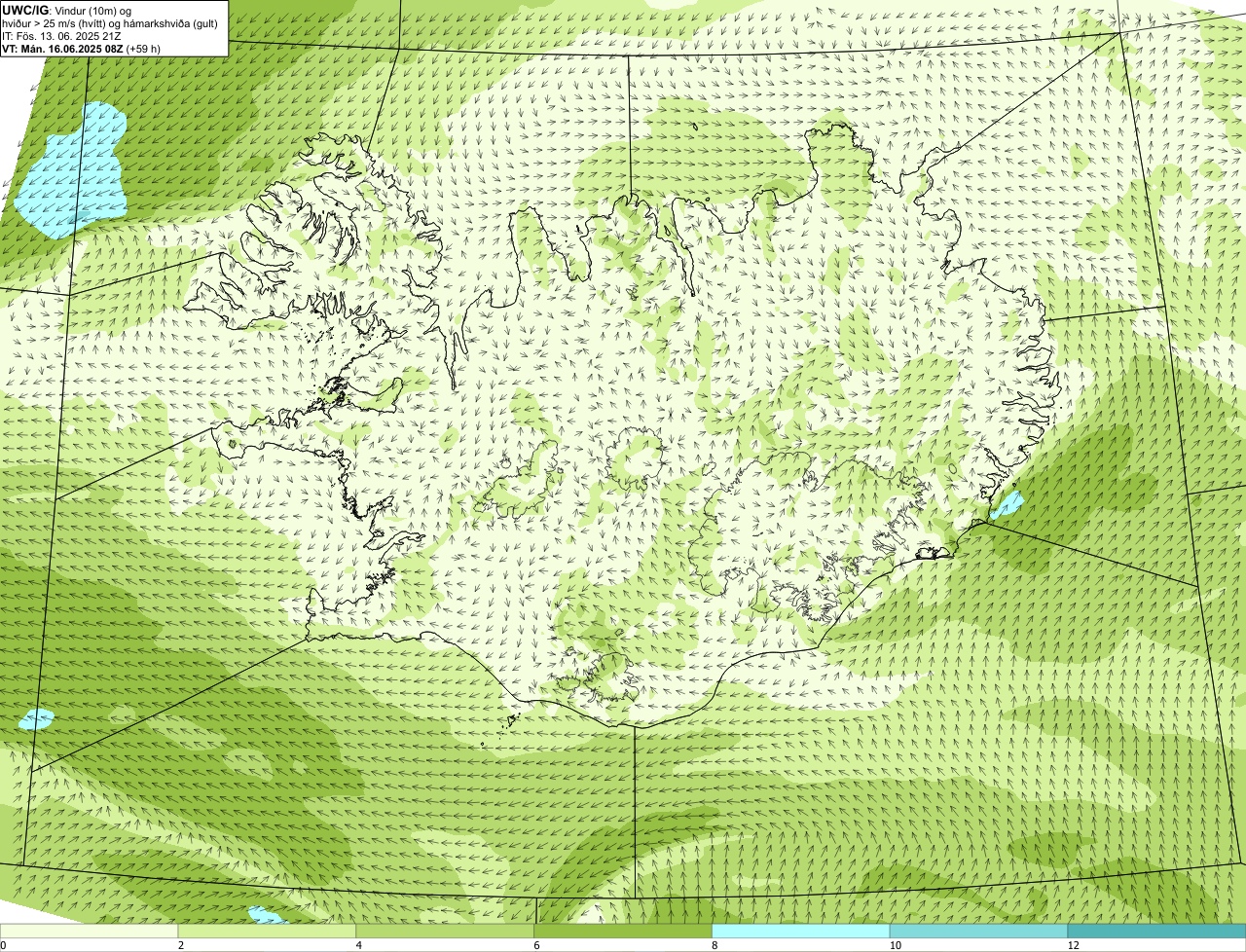Select the teal color bar segment above 12
Image resolution: width=1246 pixels, height=952 pixels.
click(x=1156, y=931)
